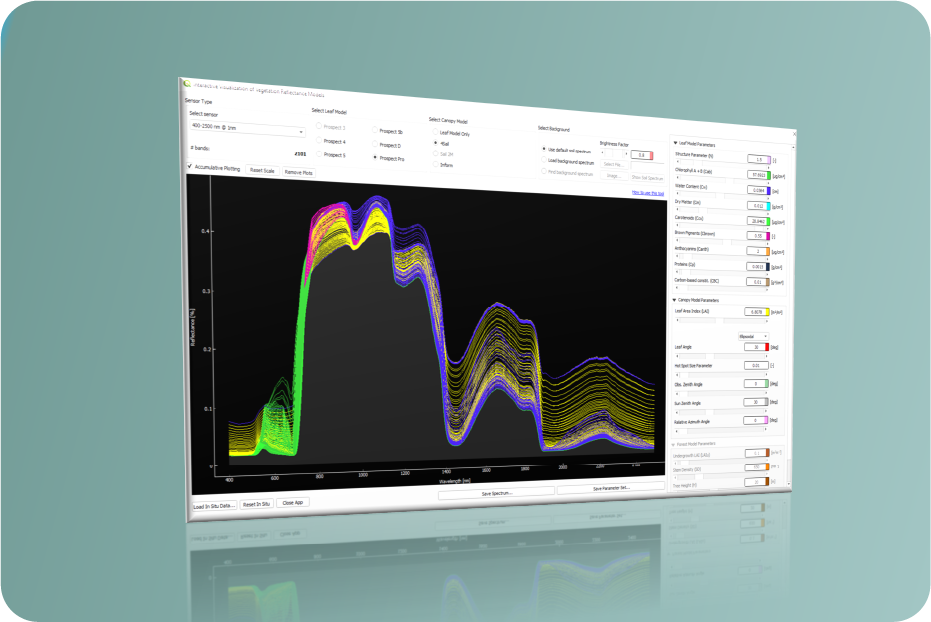
Task: Click the Obs. Zenith Angle value field
Action: click(755, 383)
